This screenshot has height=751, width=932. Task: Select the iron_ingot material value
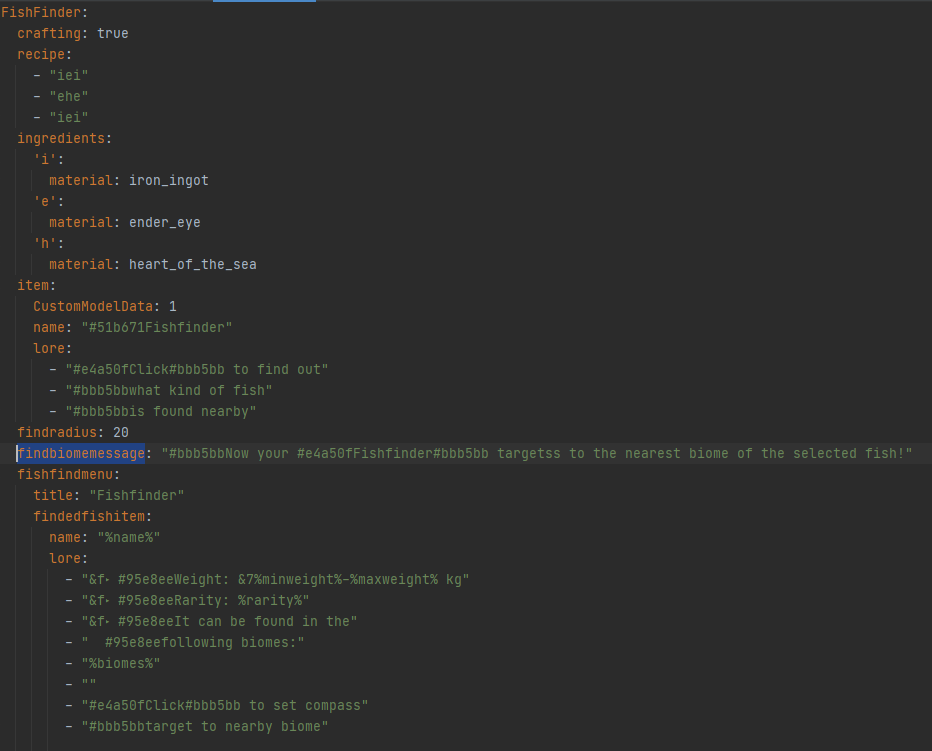[x=168, y=181]
